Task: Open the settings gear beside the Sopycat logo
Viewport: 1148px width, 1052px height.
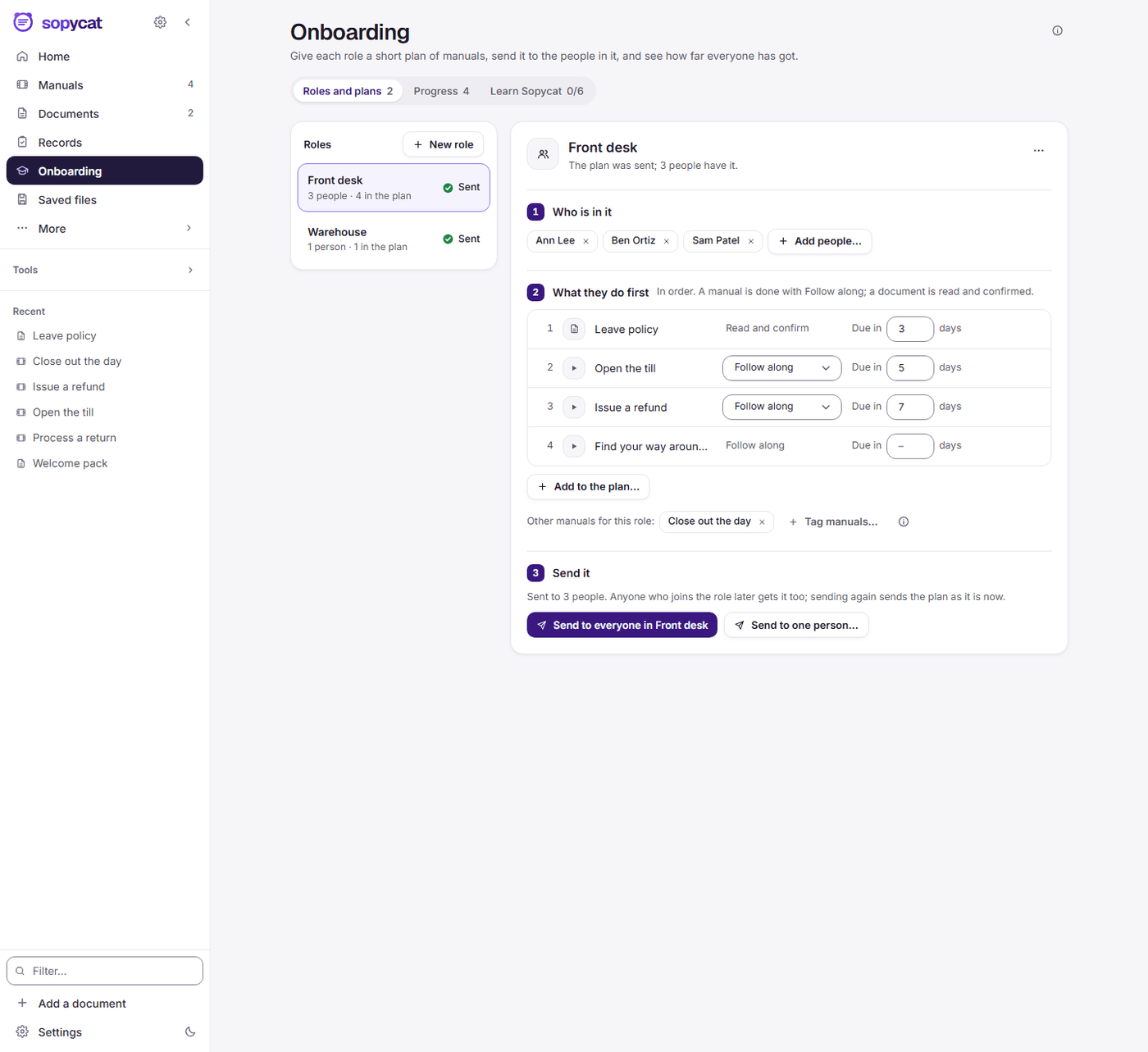Action: click(160, 22)
